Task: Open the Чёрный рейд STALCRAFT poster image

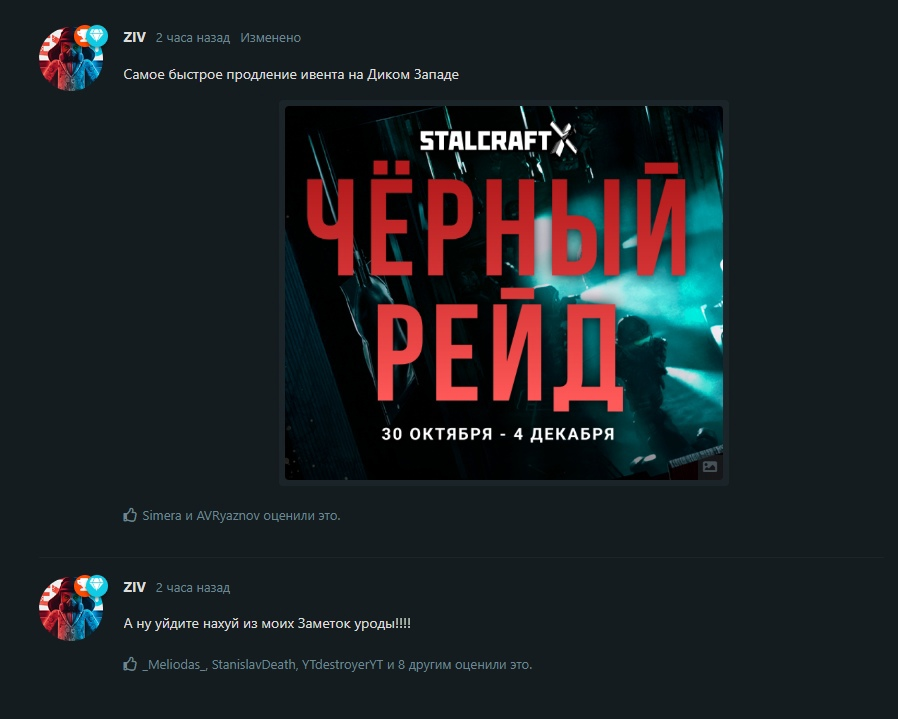Action: [504, 293]
